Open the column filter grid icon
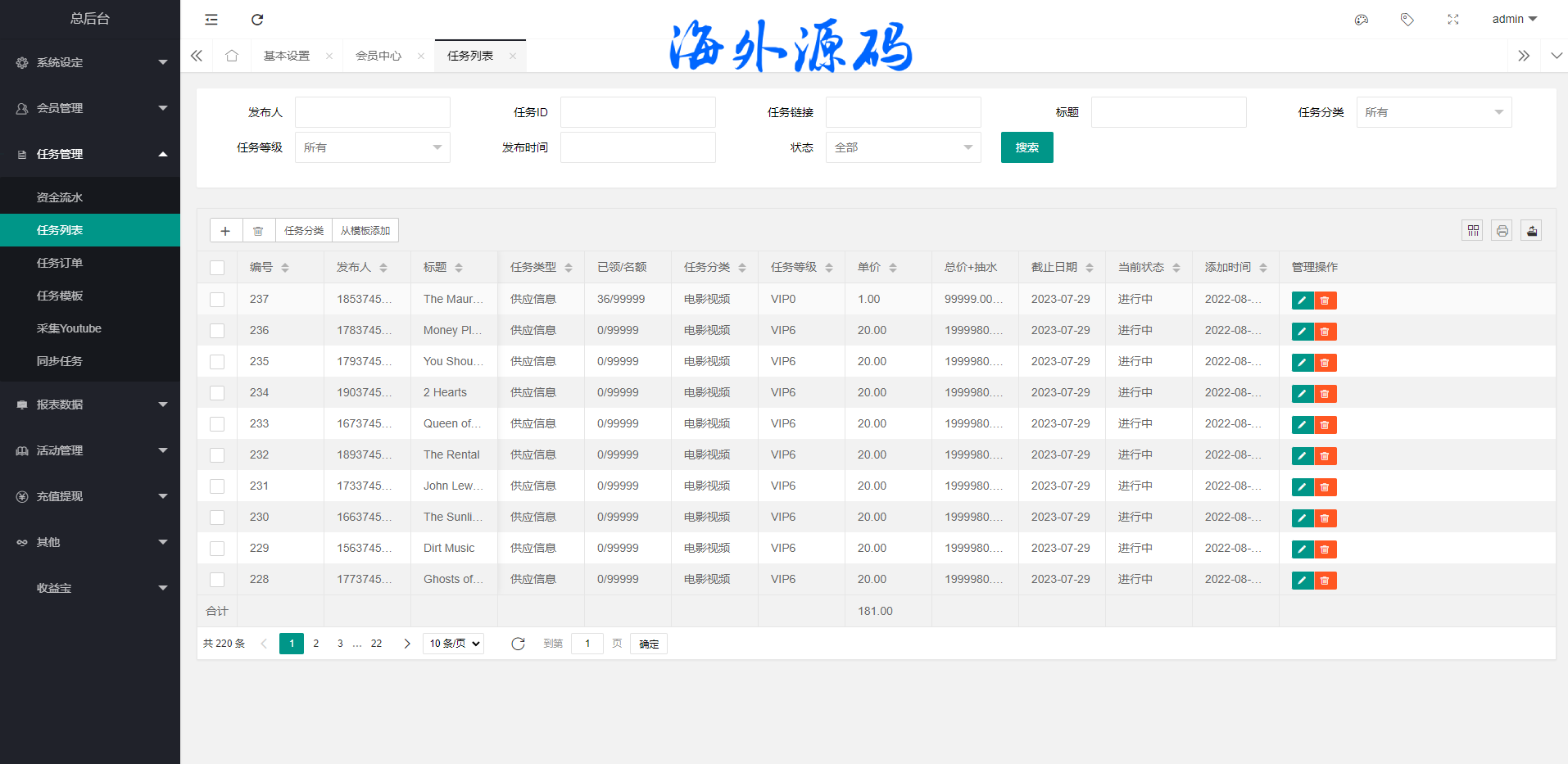This screenshot has height=764, width=1568. (x=1473, y=231)
